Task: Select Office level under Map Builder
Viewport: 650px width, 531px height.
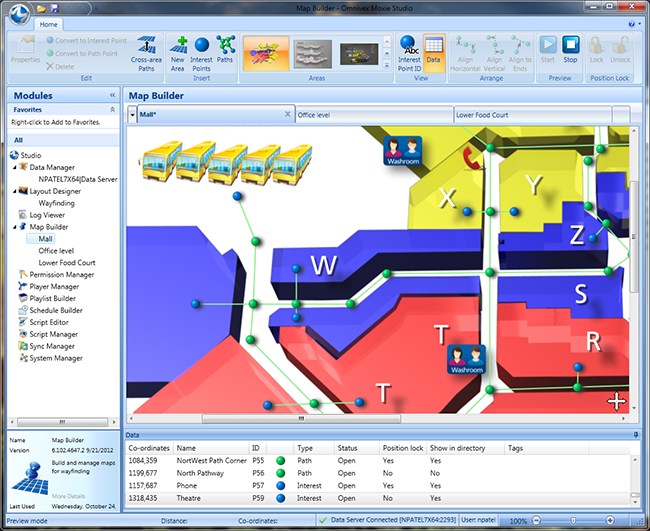Action: pos(56,251)
